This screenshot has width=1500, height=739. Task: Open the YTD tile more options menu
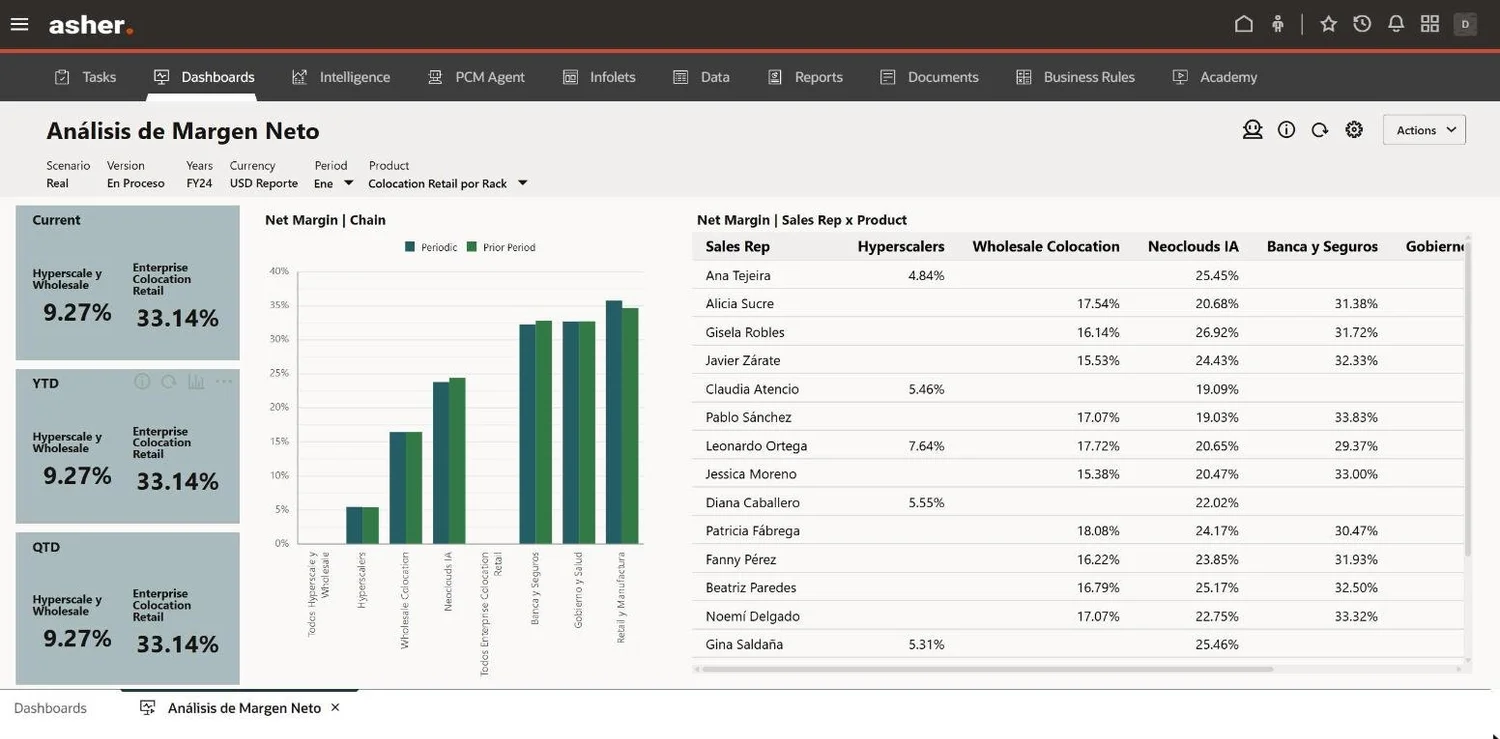click(224, 381)
